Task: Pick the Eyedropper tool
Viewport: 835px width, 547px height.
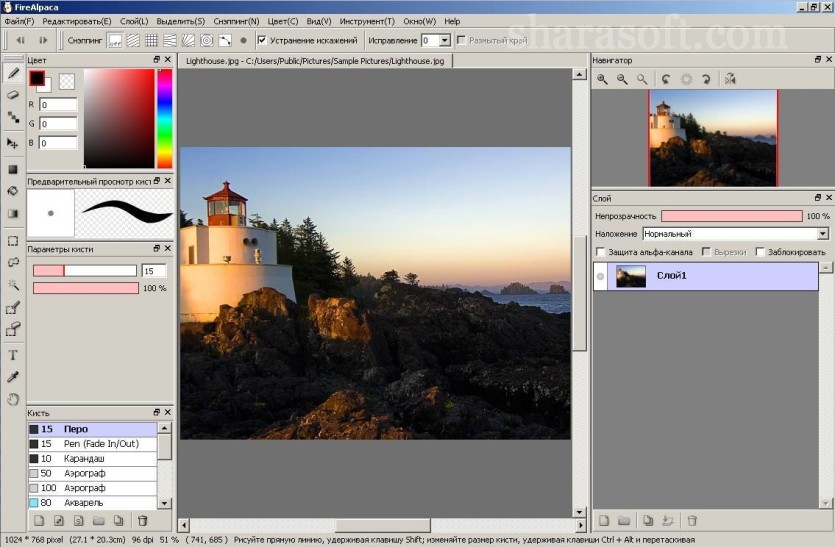Action: point(13,377)
